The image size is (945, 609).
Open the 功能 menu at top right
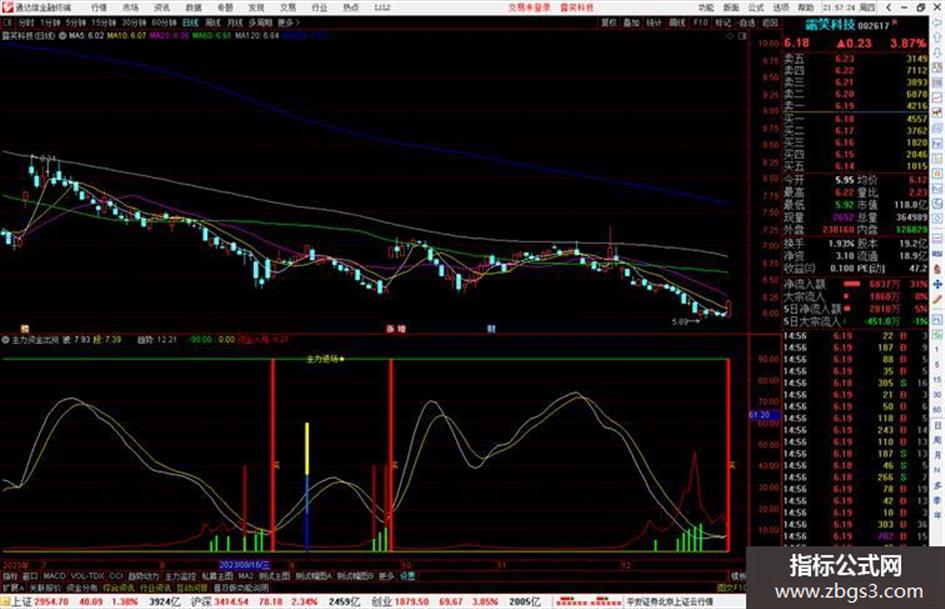coord(706,7)
